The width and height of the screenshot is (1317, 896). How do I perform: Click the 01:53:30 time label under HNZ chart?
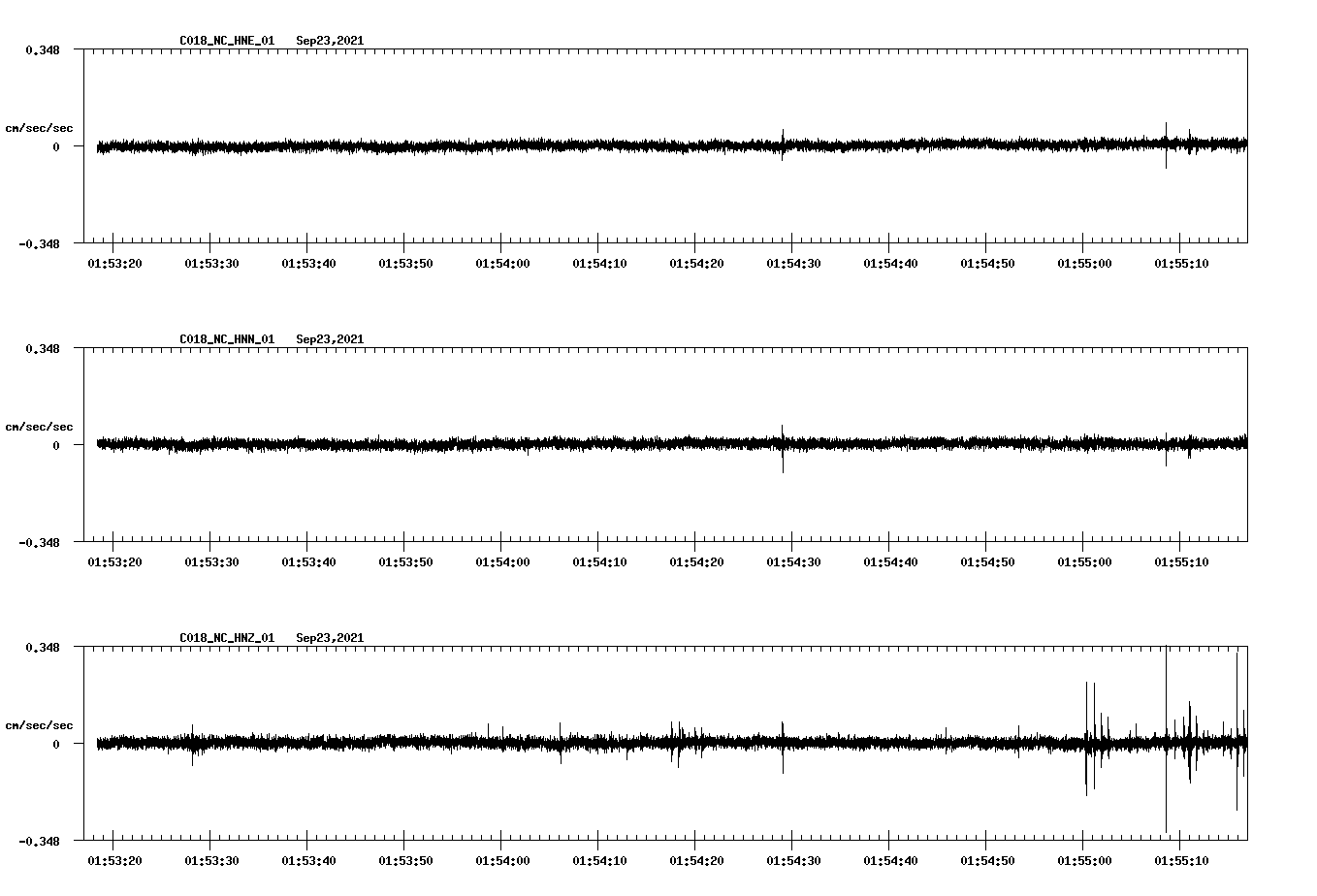[x=211, y=861]
